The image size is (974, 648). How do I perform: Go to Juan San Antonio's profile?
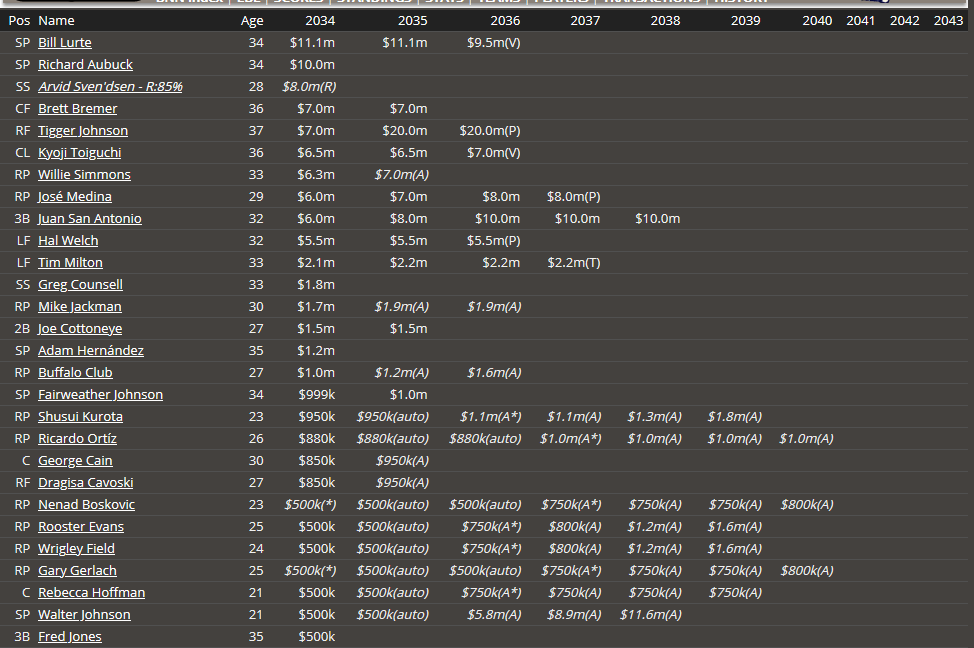(90, 219)
